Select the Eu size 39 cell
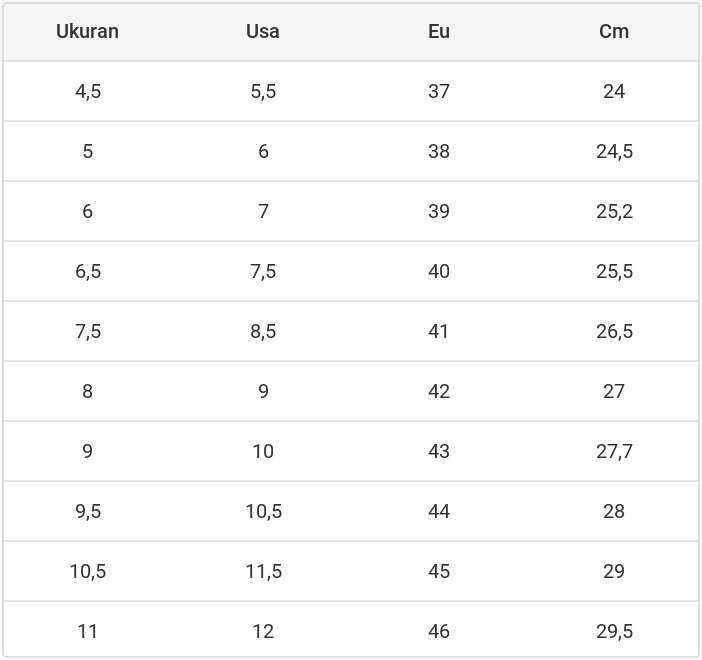 click(x=439, y=211)
